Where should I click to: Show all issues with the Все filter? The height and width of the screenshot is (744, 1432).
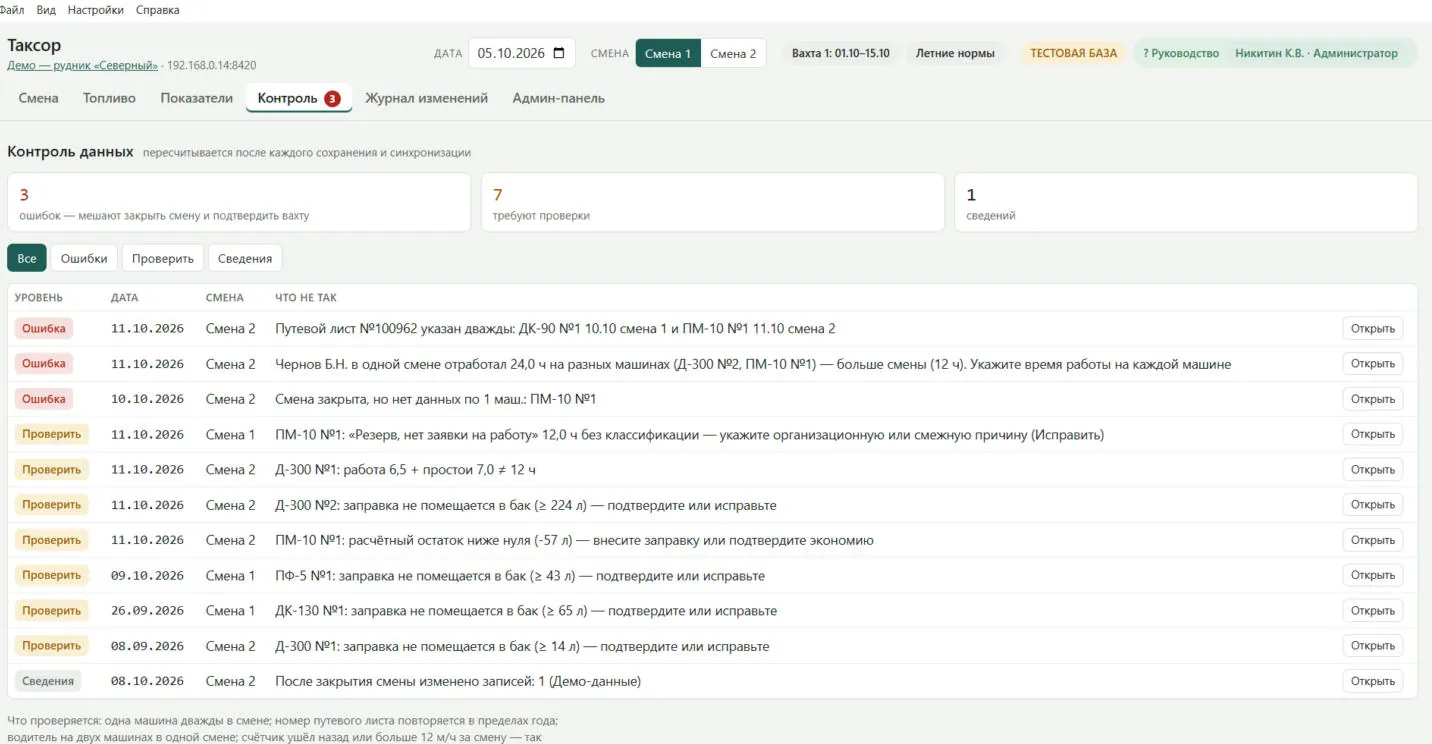(27, 258)
